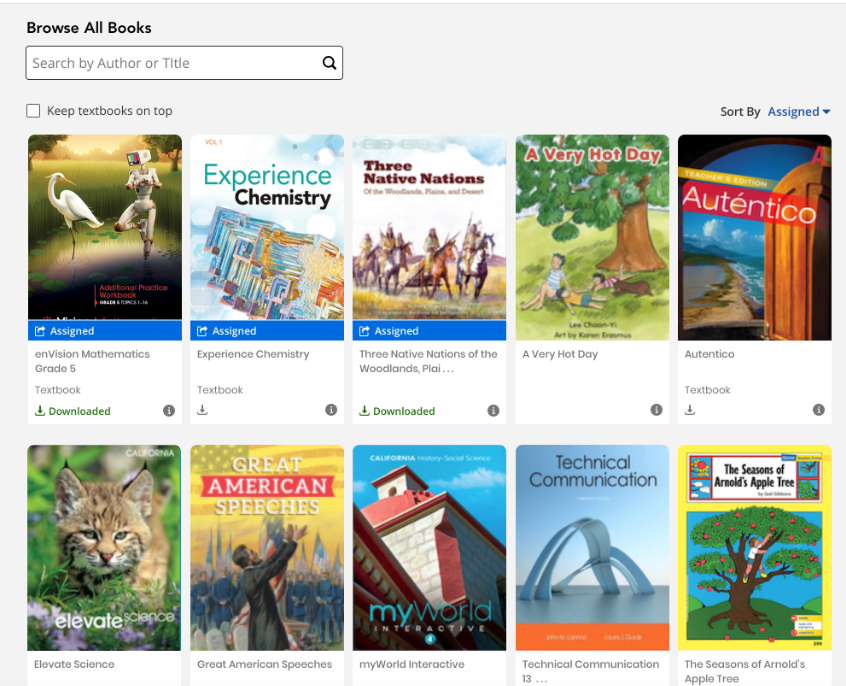The image size is (846, 686).
Task: Open the Sort By Assigned dropdown
Action: coord(798,112)
